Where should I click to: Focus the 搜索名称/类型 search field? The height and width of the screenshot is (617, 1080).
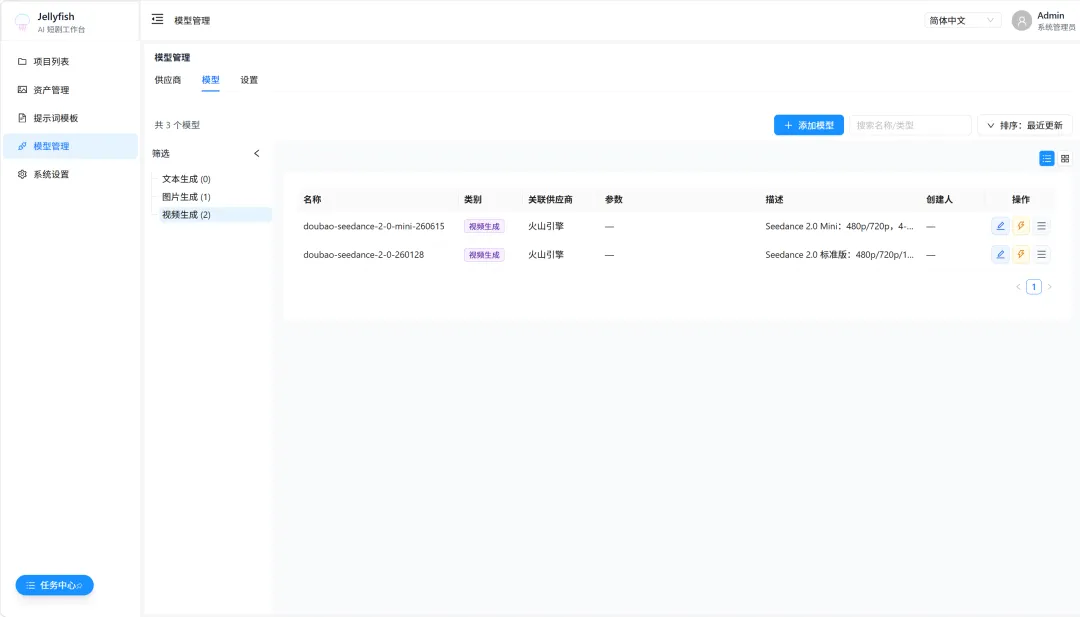click(x=910, y=125)
